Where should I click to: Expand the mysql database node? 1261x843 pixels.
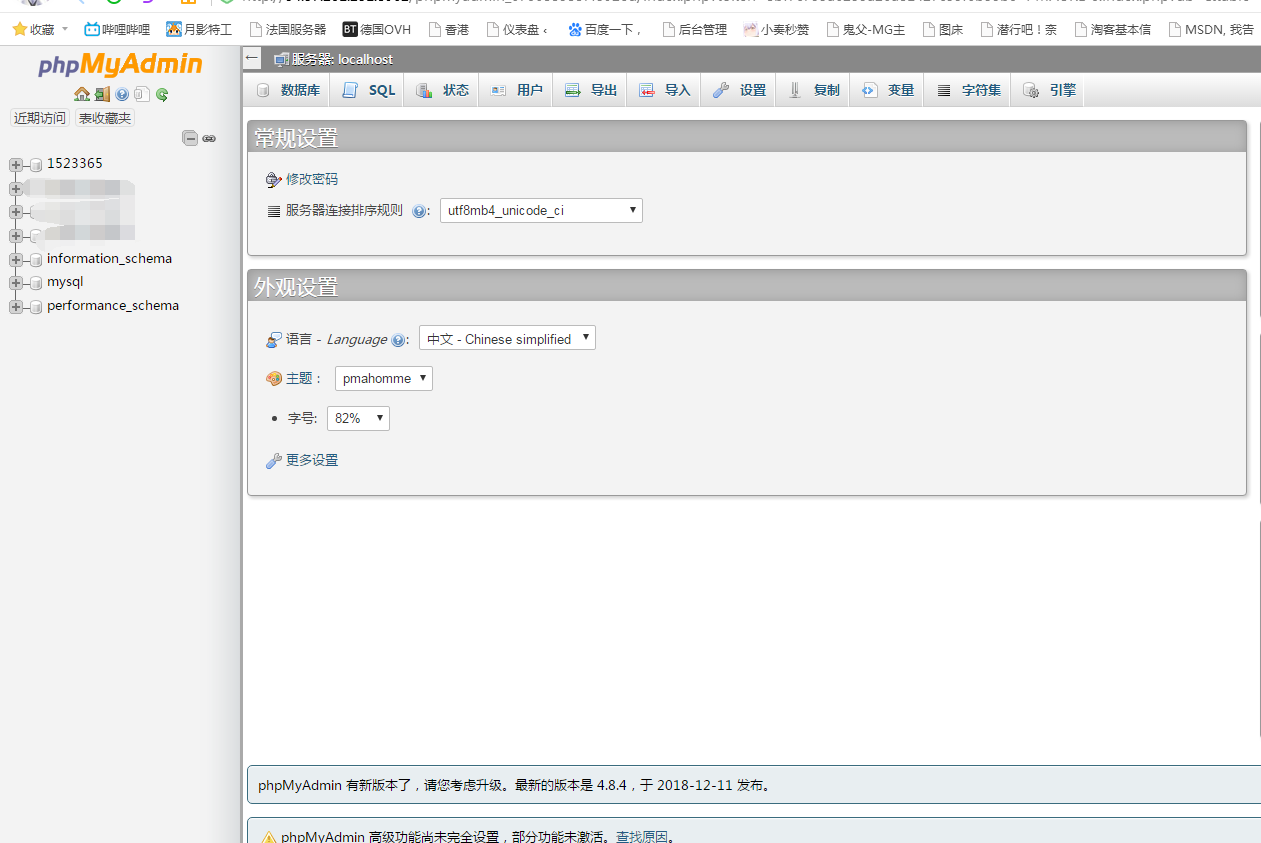(x=16, y=283)
